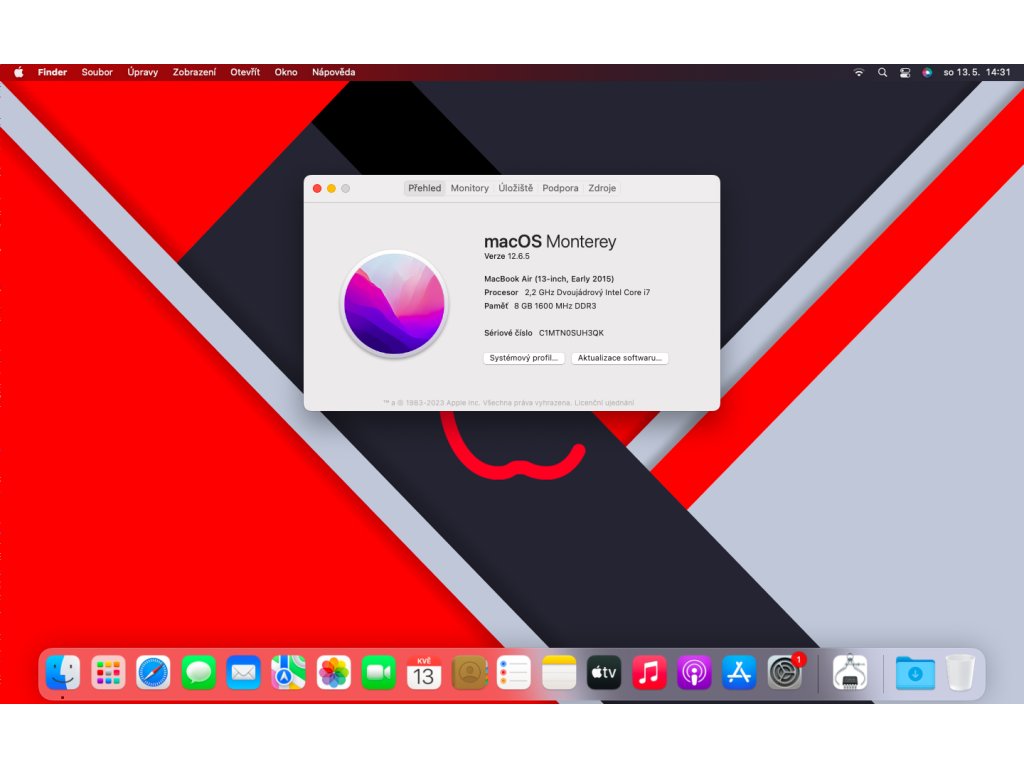Click the Wi-Fi status icon

pyautogui.click(x=859, y=72)
